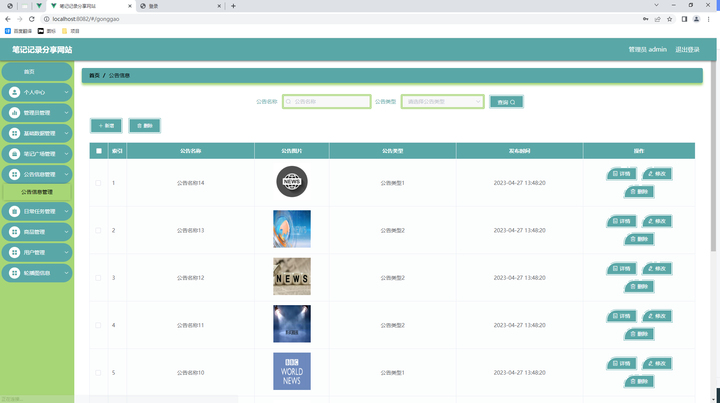Open the Chrome profile avatar icon
Image resolution: width=720 pixels, height=403 pixels.
pyautogui.click(x=697, y=19)
